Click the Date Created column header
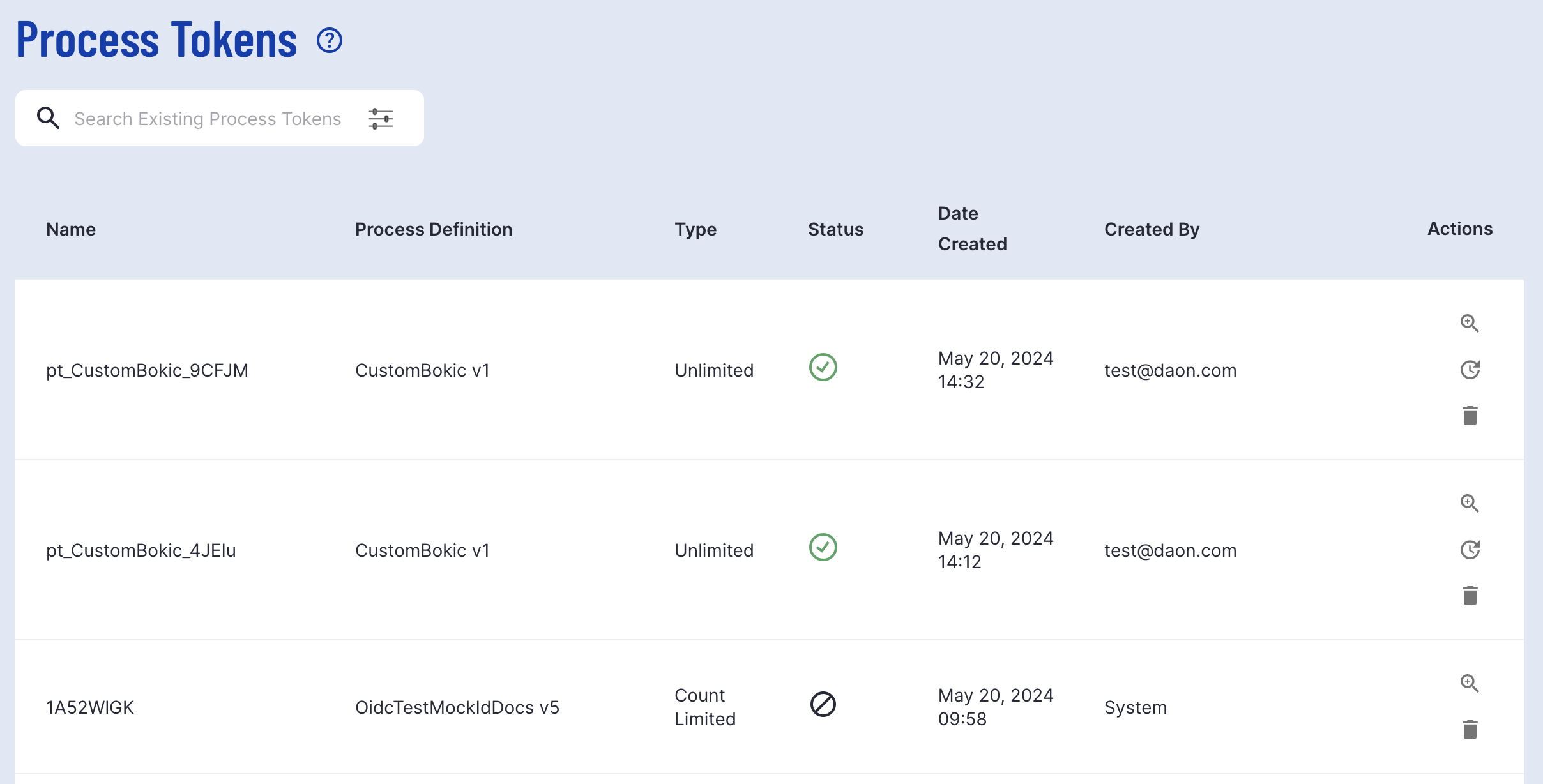This screenshot has width=1543, height=784. point(972,229)
